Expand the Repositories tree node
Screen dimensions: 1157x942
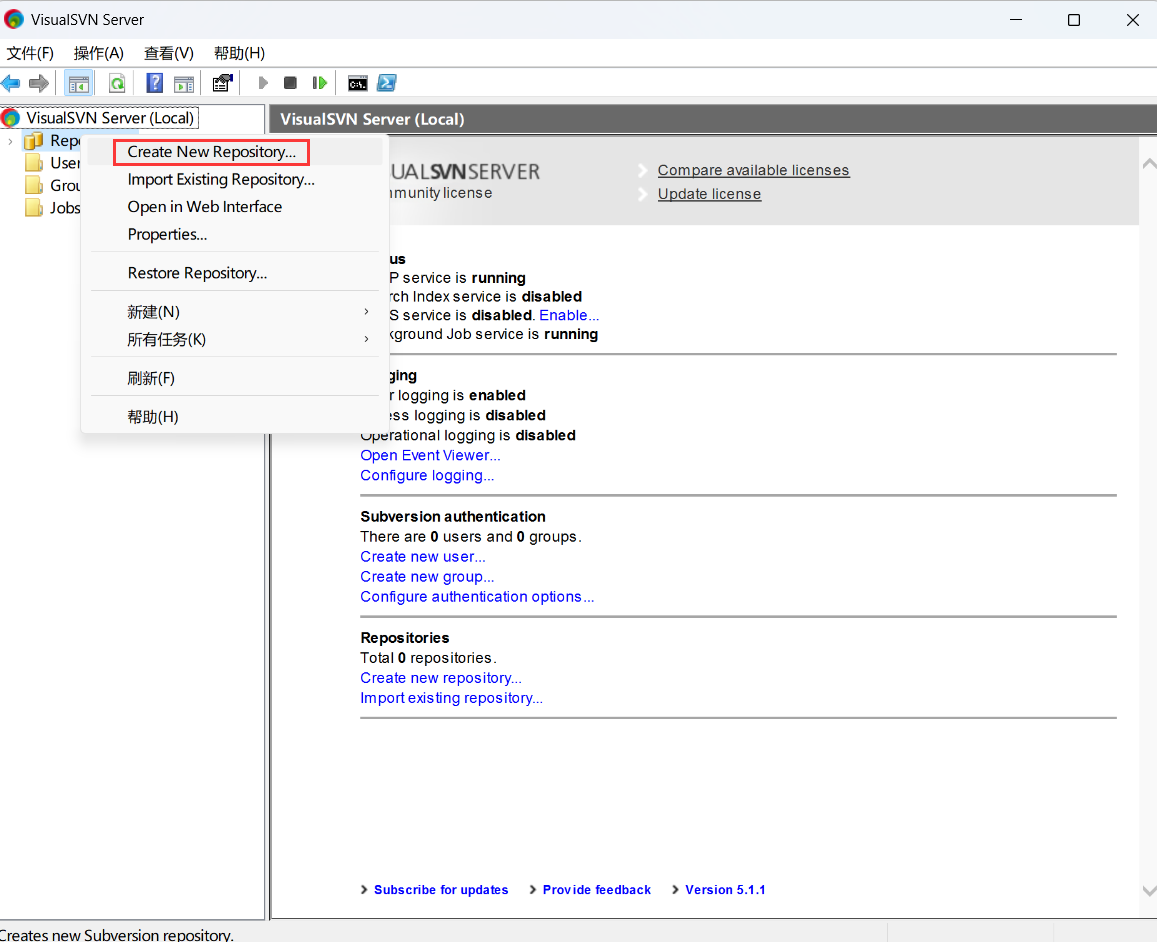coord(10,141)
